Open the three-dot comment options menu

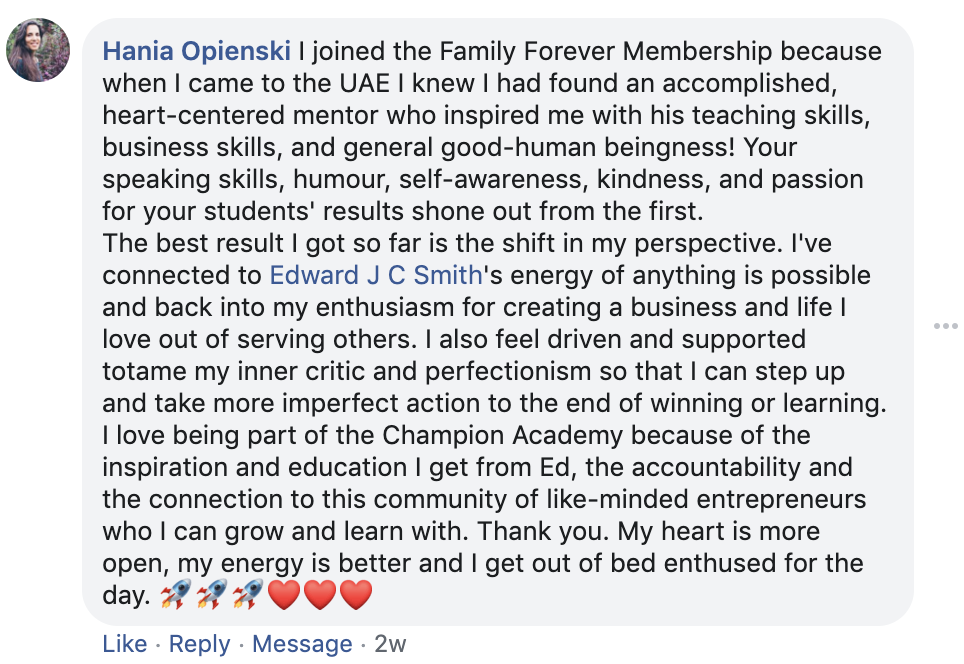click(945, 326)
